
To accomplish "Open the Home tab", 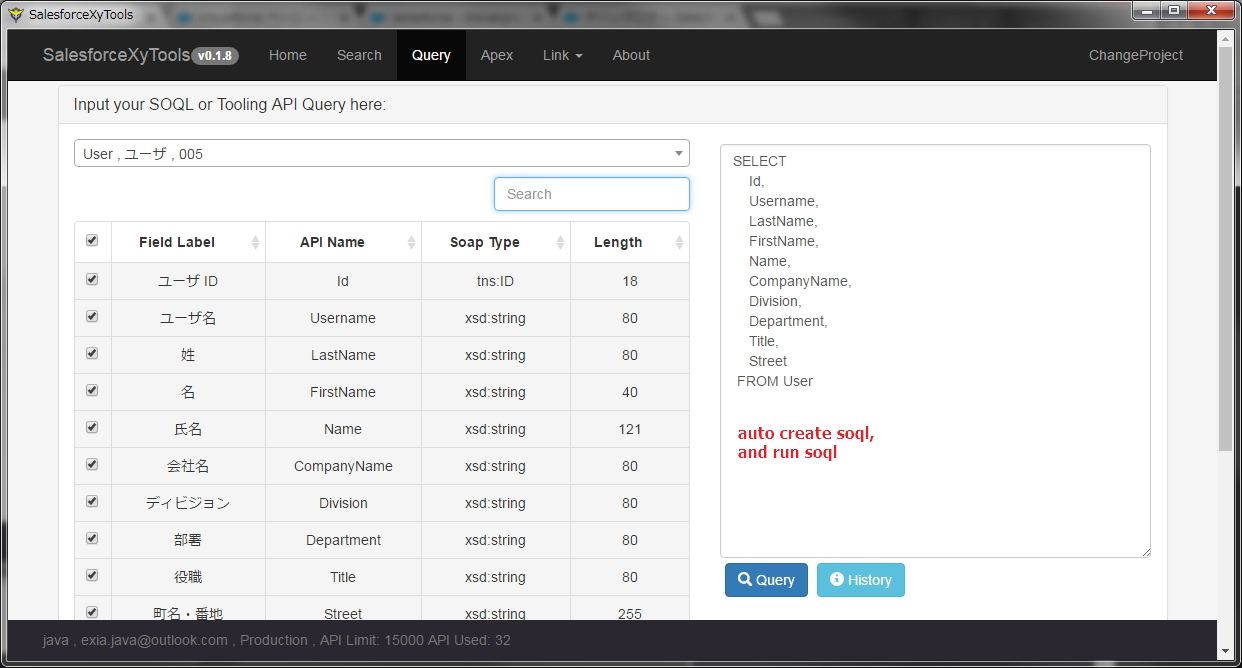I will (288, 55).
